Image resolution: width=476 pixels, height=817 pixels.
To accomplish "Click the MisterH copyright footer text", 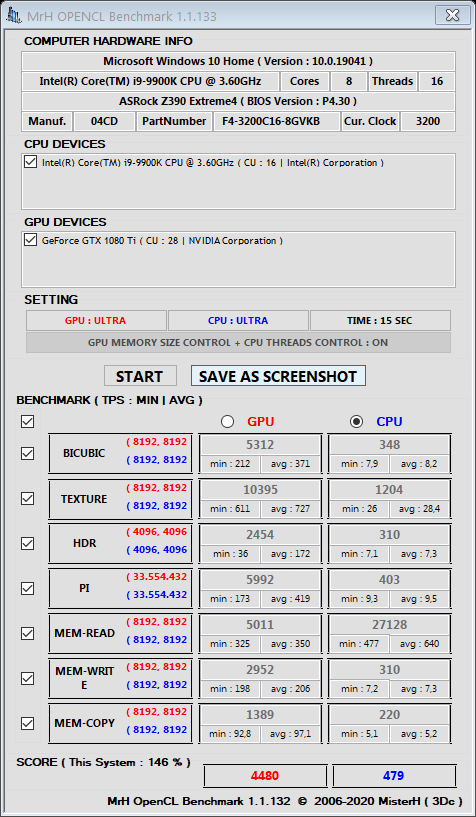I will click(x=284, y=801).
